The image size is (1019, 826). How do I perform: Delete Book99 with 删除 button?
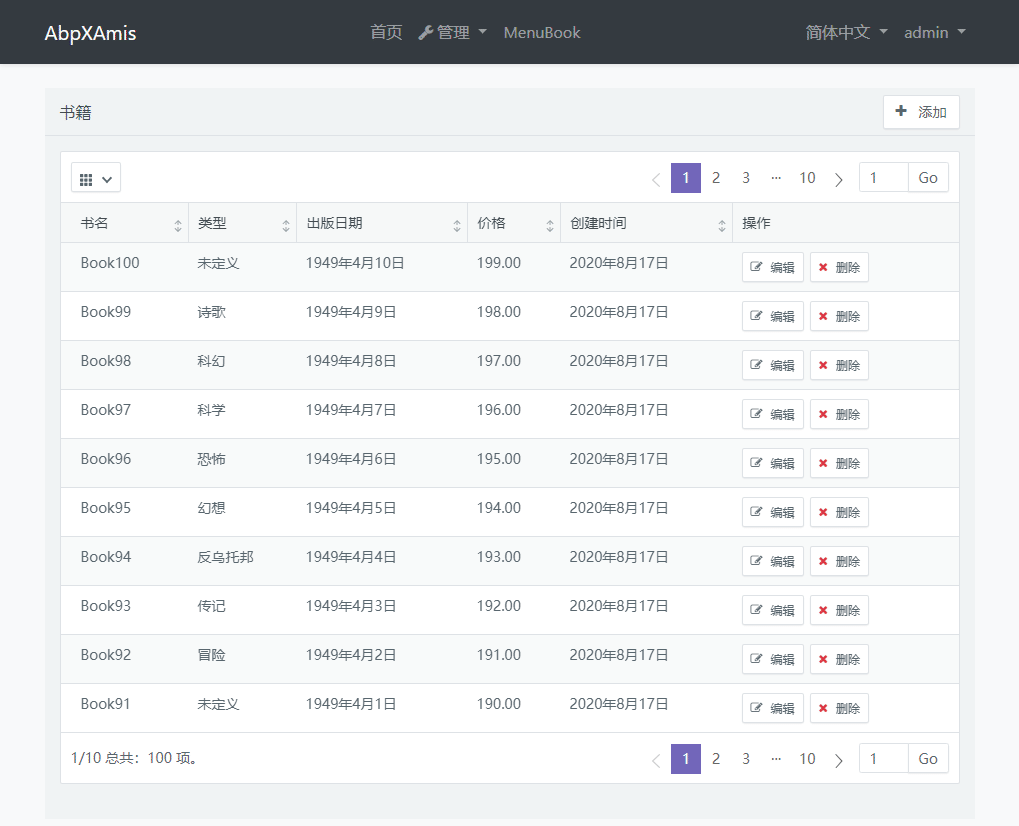[839, 316]
